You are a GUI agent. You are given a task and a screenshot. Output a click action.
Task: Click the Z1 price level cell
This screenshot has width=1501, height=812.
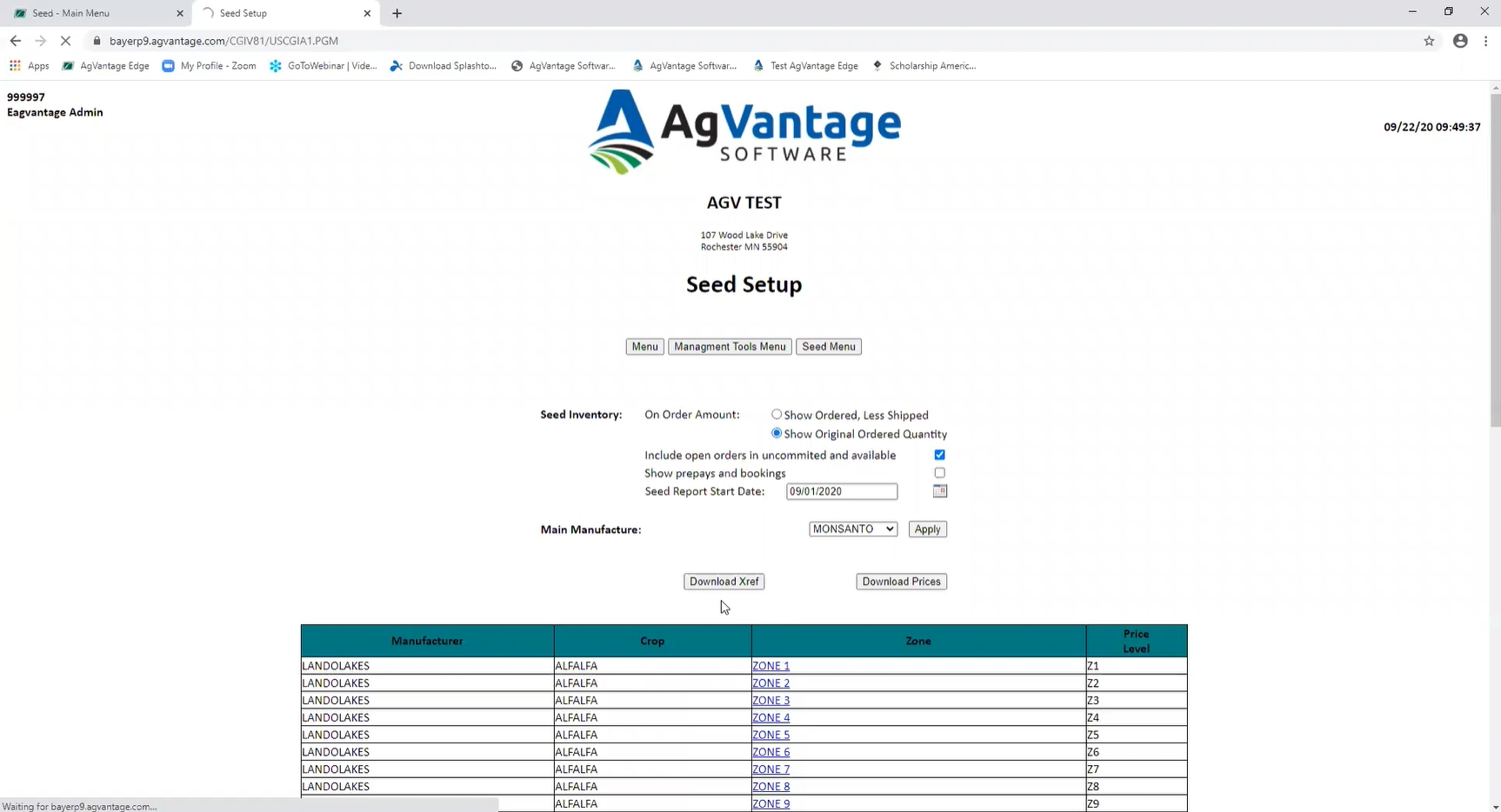(x=1136, y=666)
